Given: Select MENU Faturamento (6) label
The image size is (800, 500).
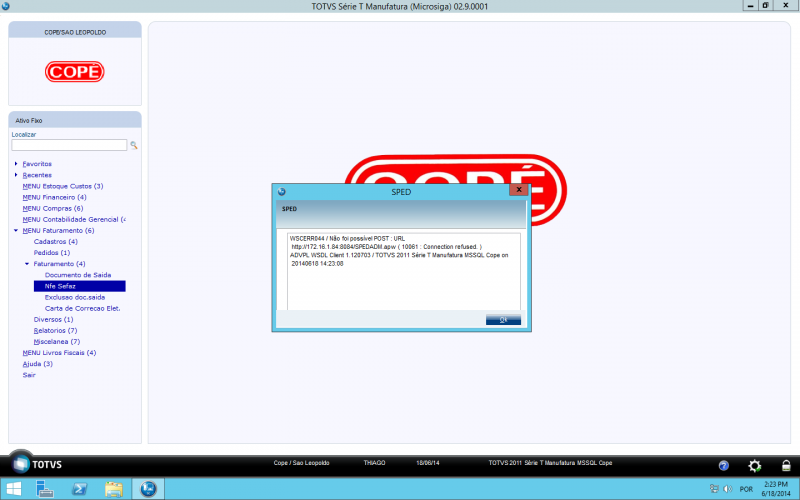Looking at the screenshot, I should (x=59, y=231).
